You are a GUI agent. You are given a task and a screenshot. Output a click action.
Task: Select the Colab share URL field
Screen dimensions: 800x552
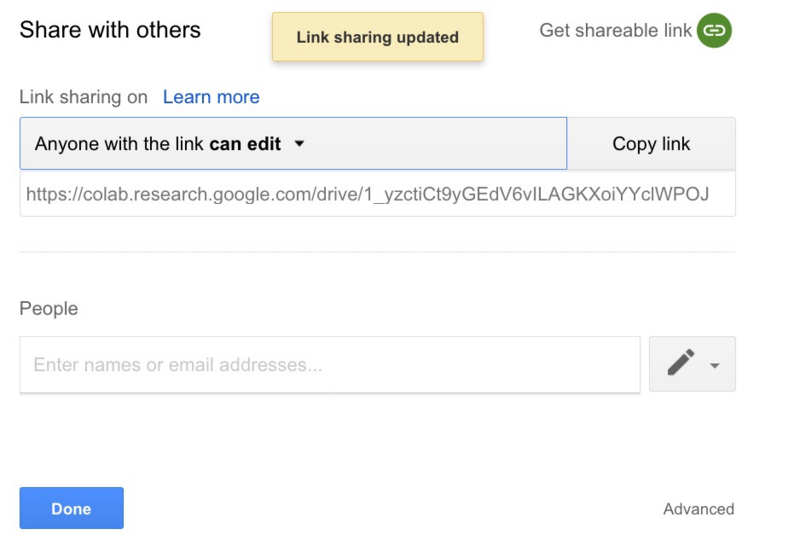[376, 194]
